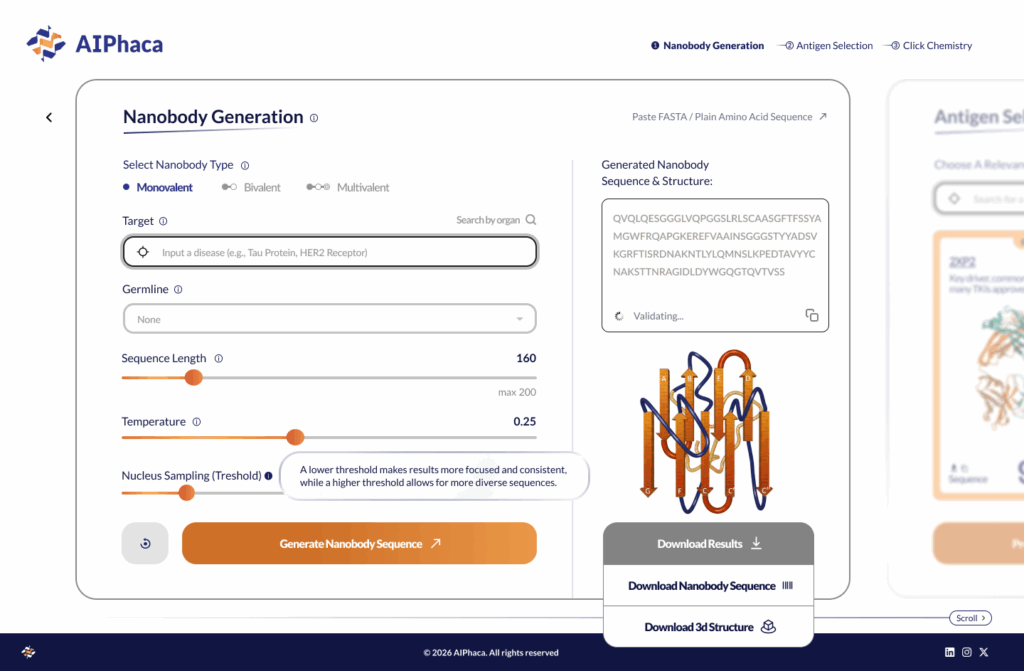Open the X social icon in footer

point(983,652)
